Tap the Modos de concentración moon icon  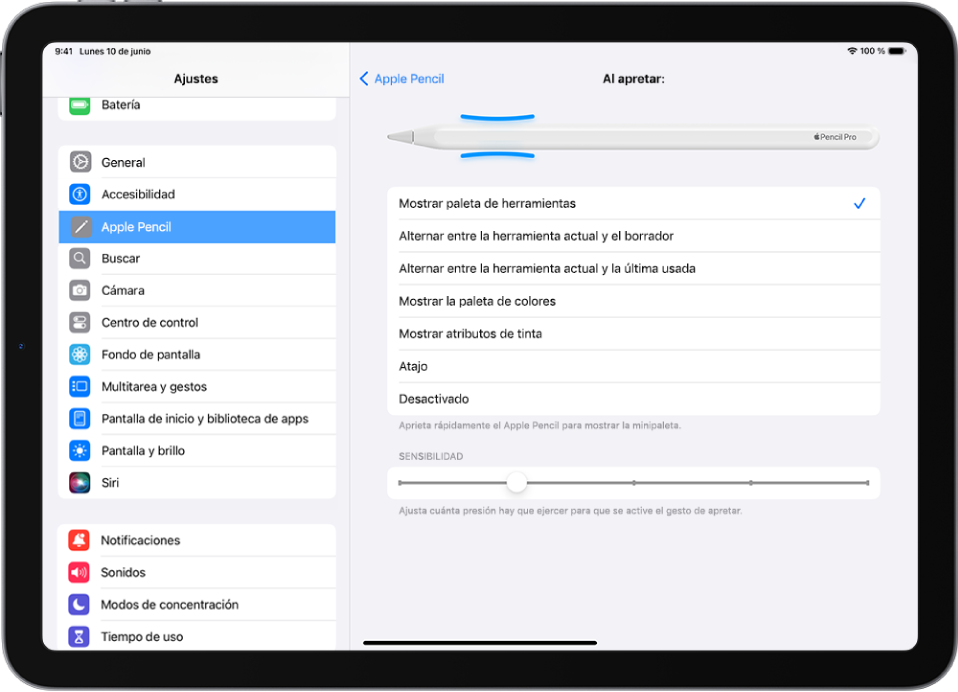[79, 605]
